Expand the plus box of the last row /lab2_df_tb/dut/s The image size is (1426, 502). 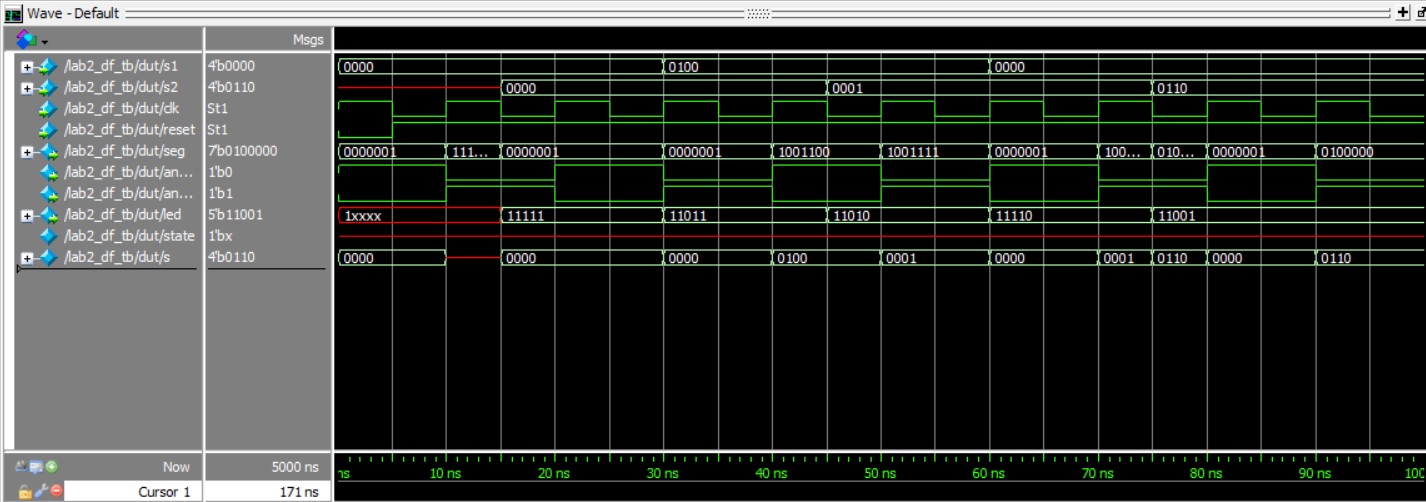click(x=25, y=257)
